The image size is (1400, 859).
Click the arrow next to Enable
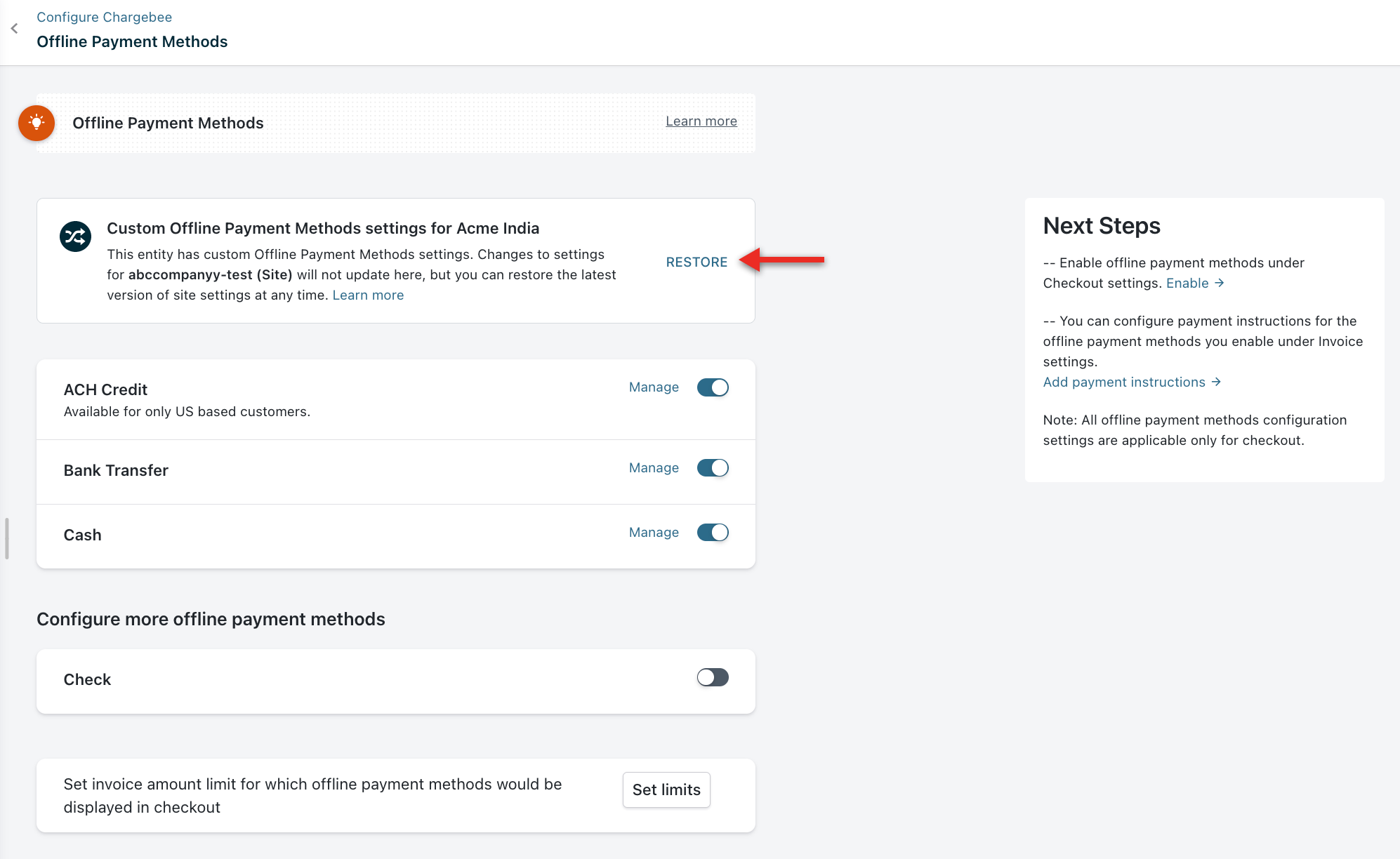[1220, 283]
